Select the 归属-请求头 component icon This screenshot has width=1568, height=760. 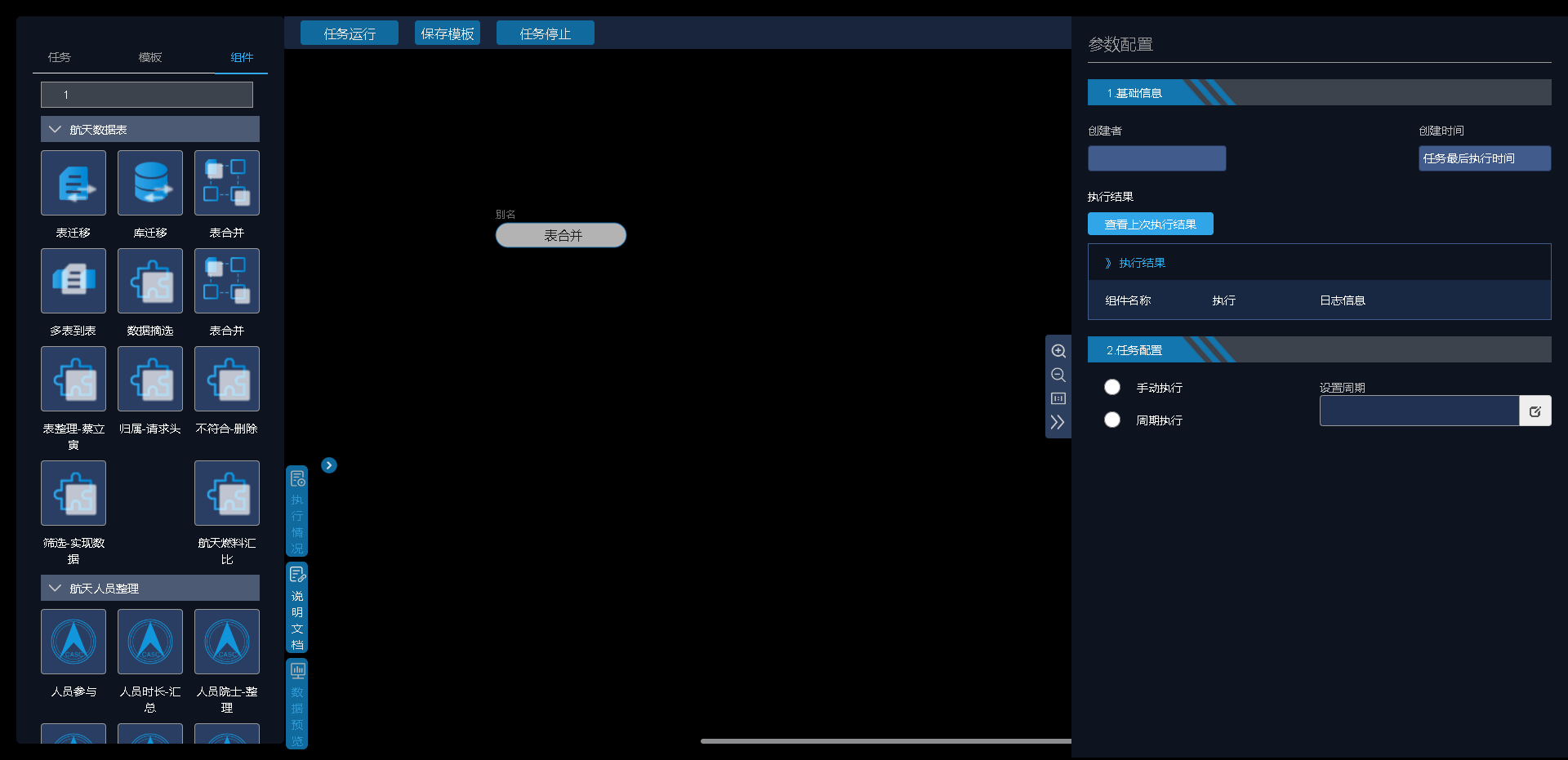pos(150,379)
